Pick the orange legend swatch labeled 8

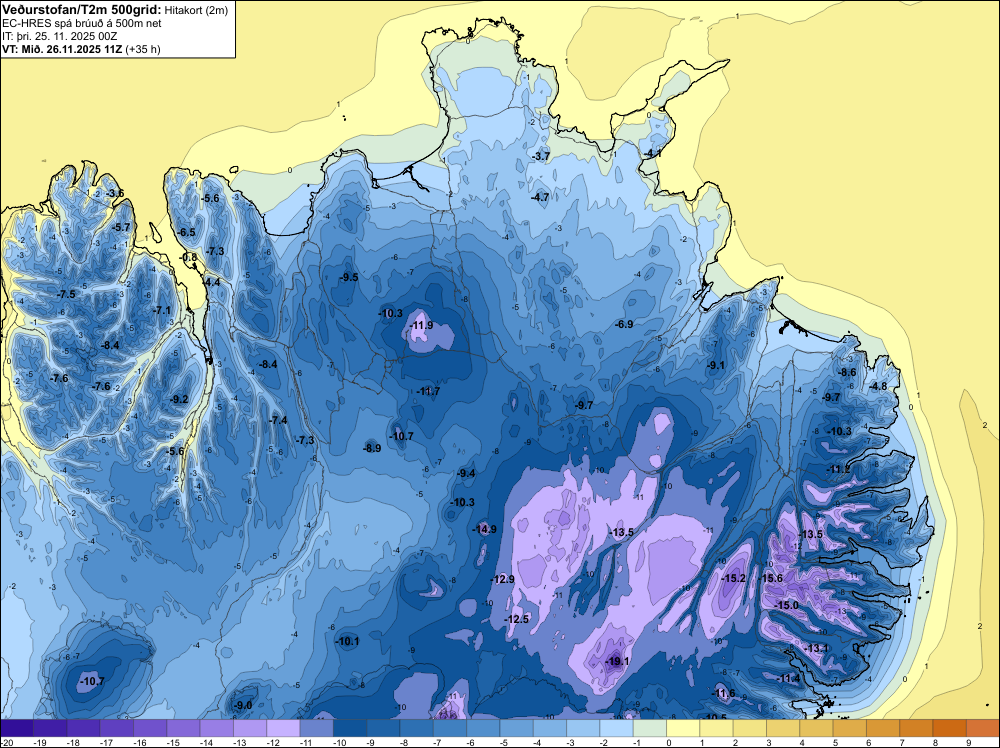tap(950, 728)
